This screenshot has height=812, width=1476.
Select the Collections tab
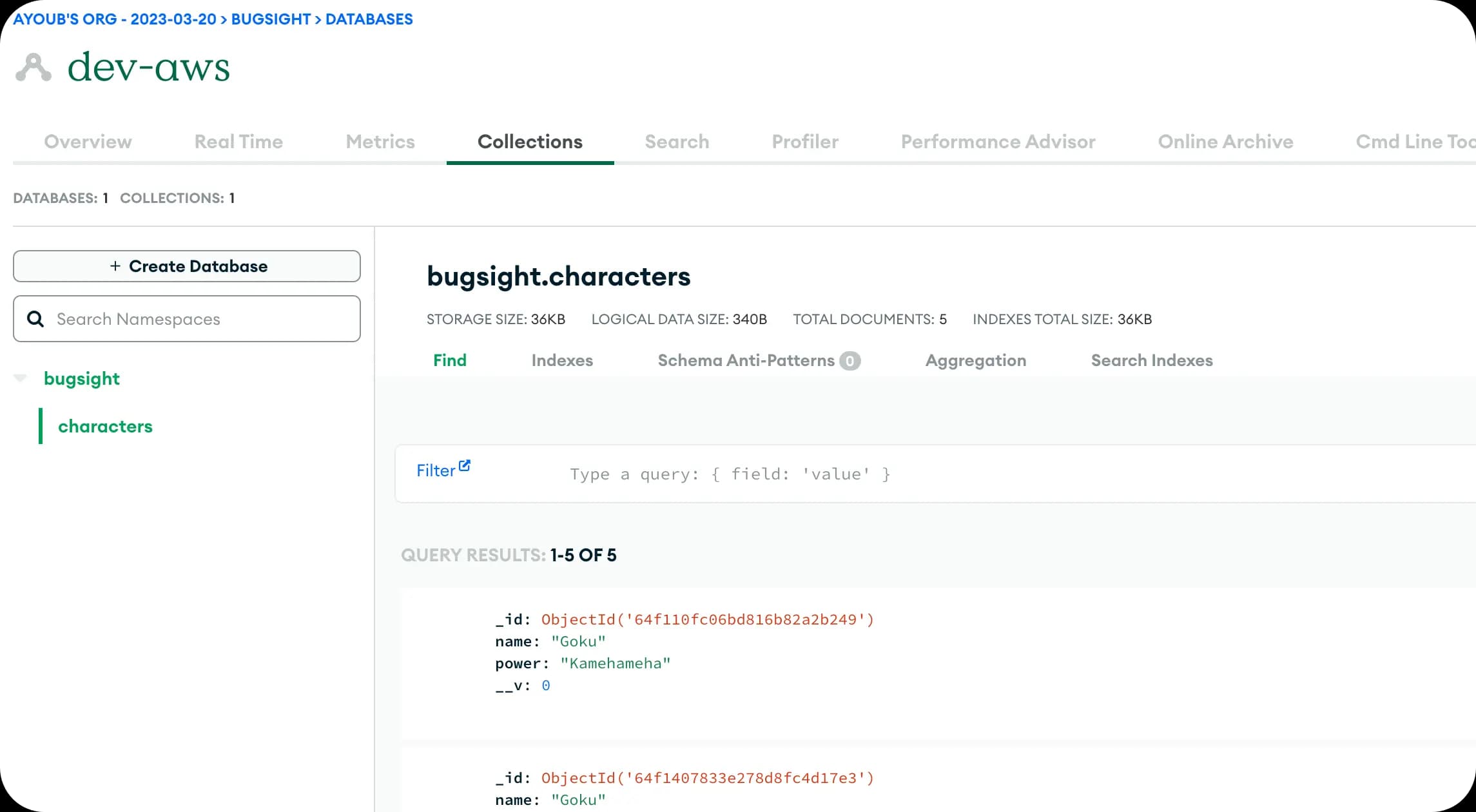tap(530, 142)
